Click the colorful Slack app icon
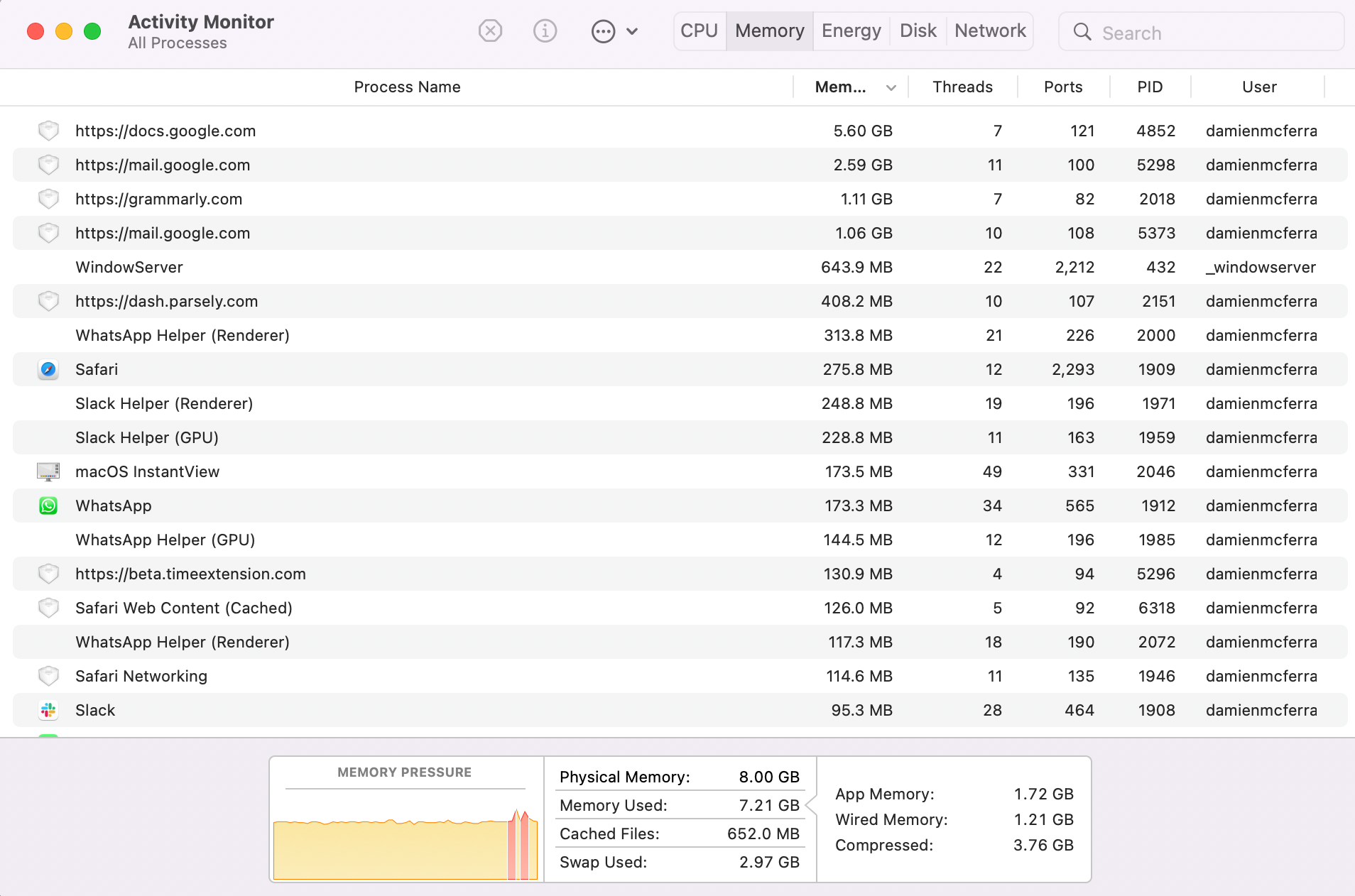The width and height of the screenshot is (1355, 896). point(48,710)
